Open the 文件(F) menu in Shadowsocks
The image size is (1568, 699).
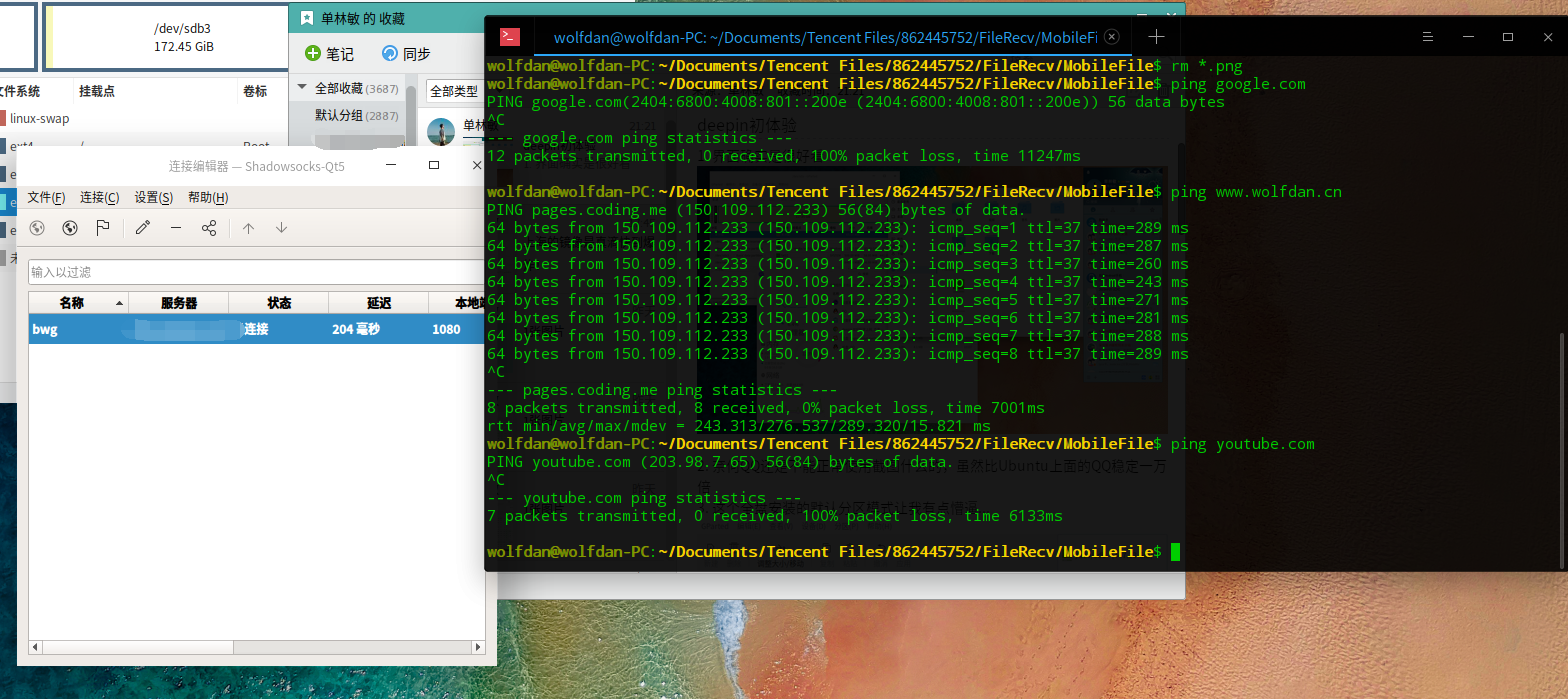(46, 197)
